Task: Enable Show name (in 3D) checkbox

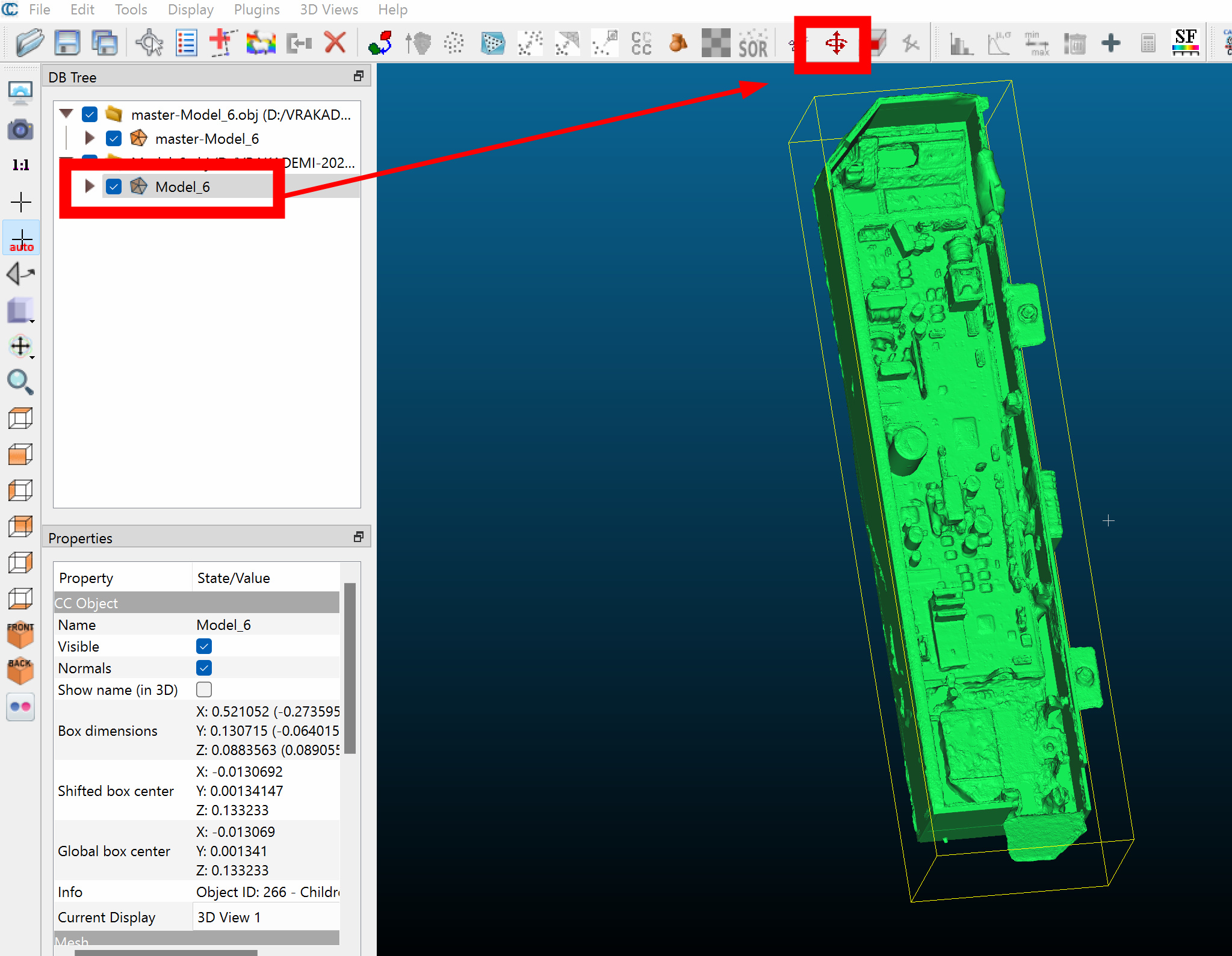Action: tap(204, 689)
